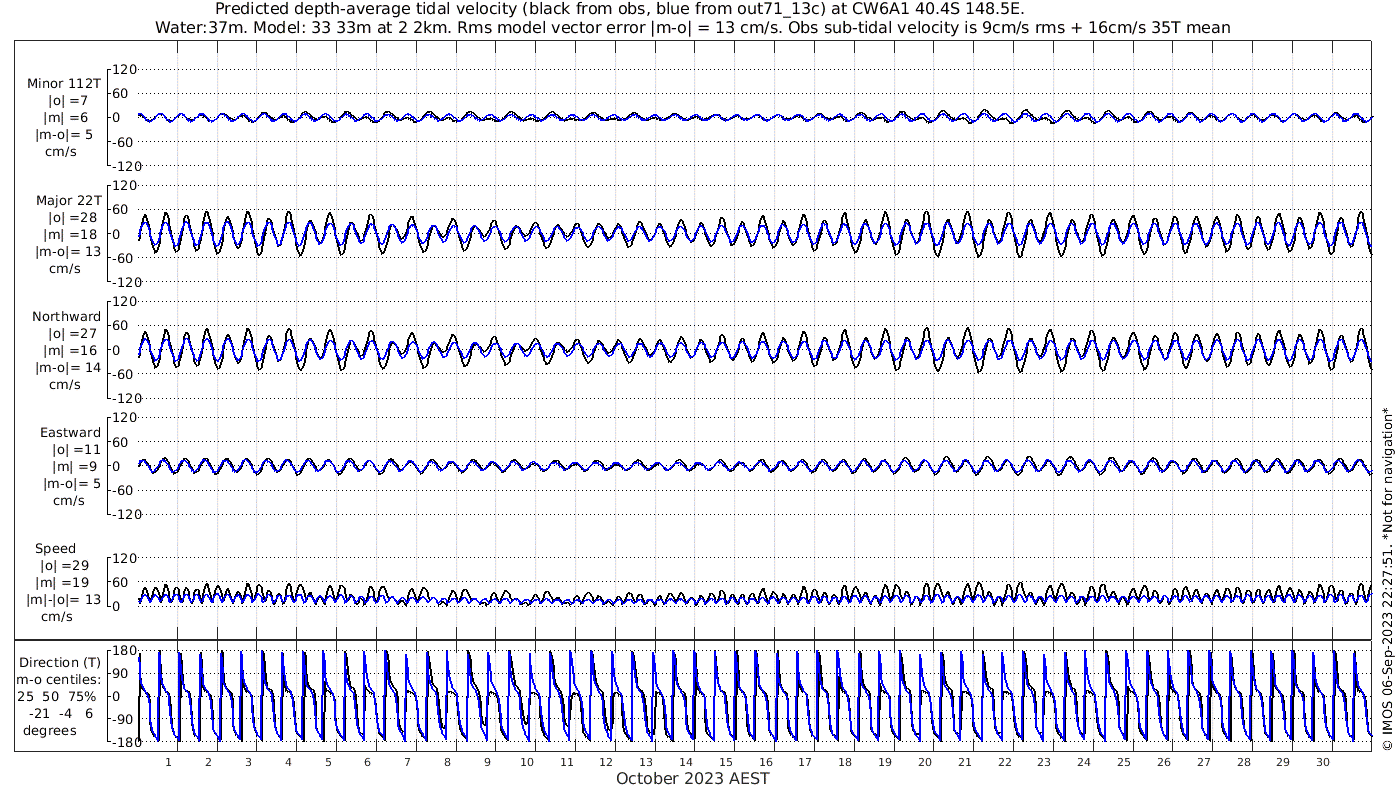Click the 'Direction (T)' panel label

[60, 662]
